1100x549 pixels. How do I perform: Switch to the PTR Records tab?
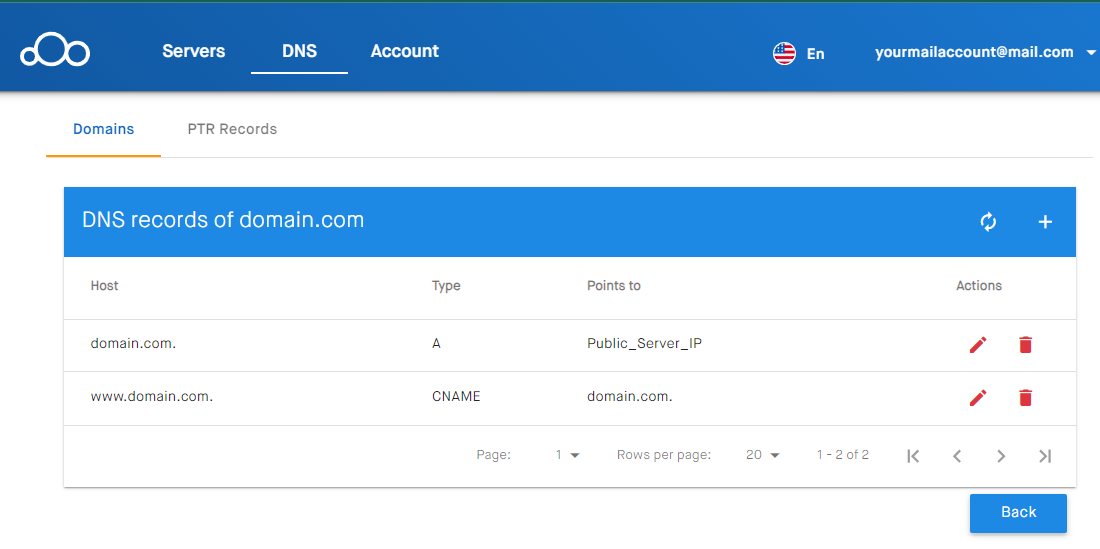tap(232, 129)
